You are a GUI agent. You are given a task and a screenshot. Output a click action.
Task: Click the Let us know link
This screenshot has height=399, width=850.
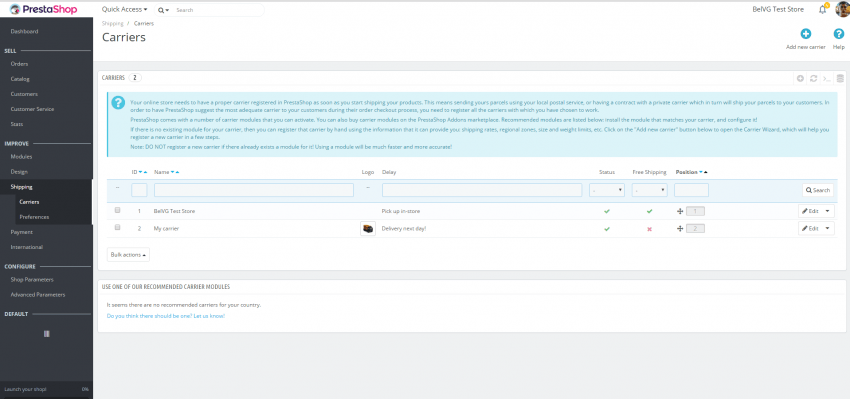(x=165, y=316)
